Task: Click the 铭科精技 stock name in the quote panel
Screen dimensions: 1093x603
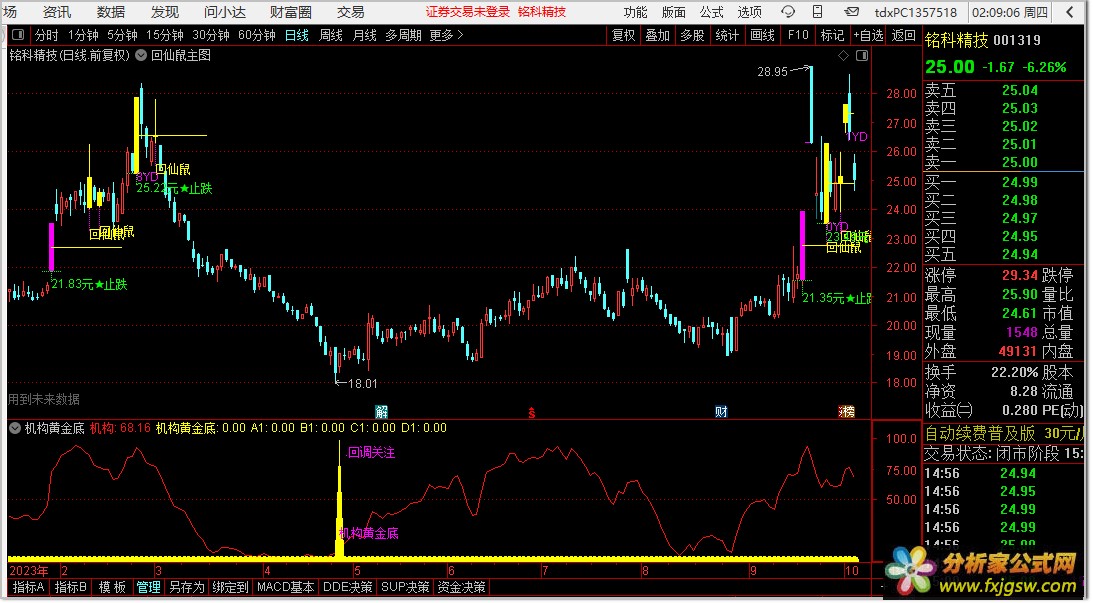Action: point(956,41)
